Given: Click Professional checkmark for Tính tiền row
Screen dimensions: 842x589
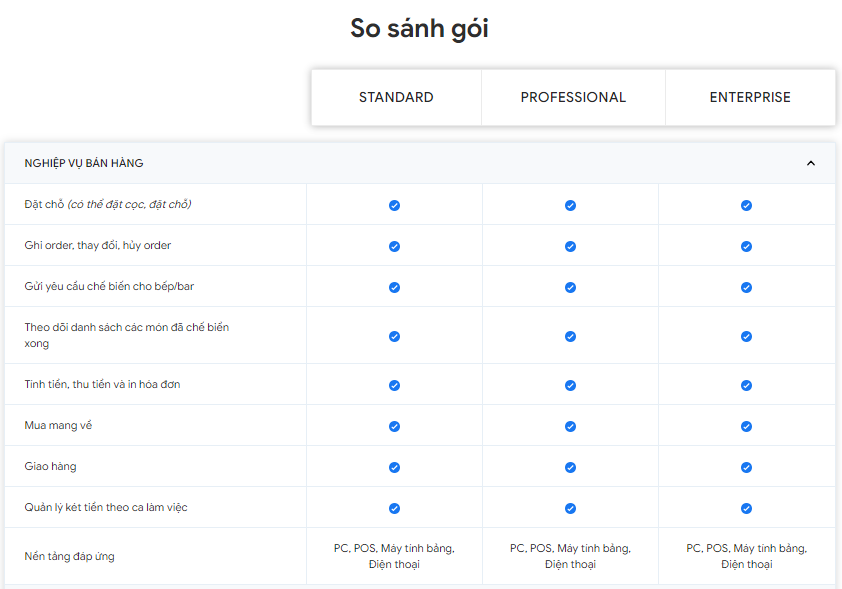Looking at the screenshot, I should (x=570, y=385).
